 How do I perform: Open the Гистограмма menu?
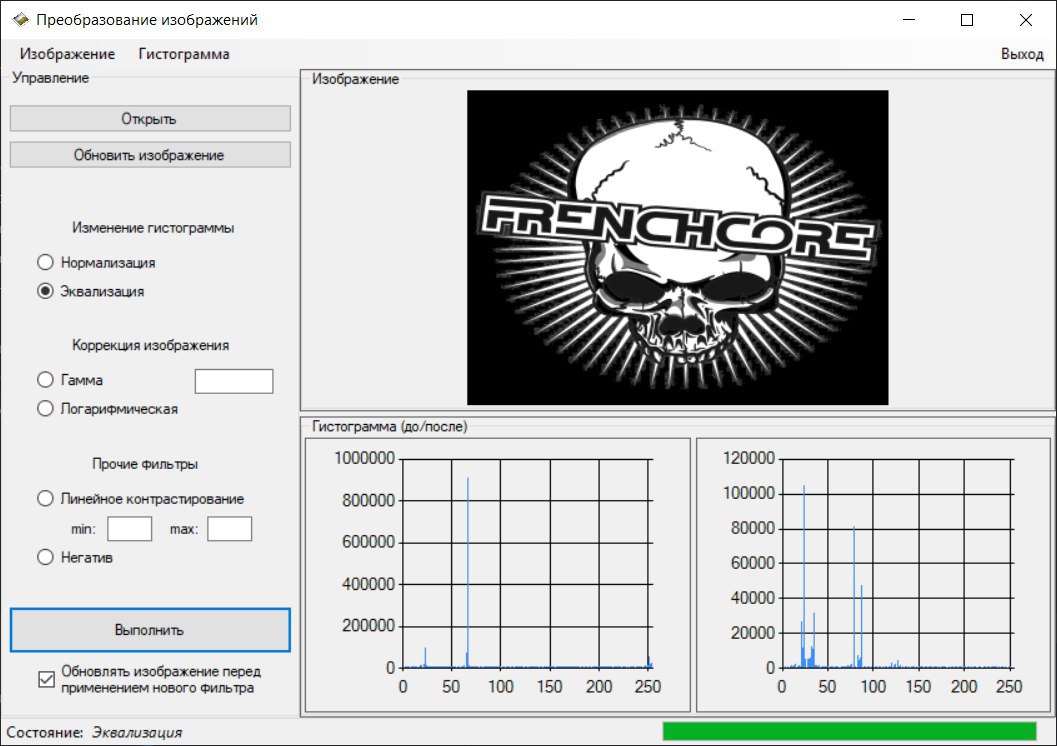click(x=184, y=54)
